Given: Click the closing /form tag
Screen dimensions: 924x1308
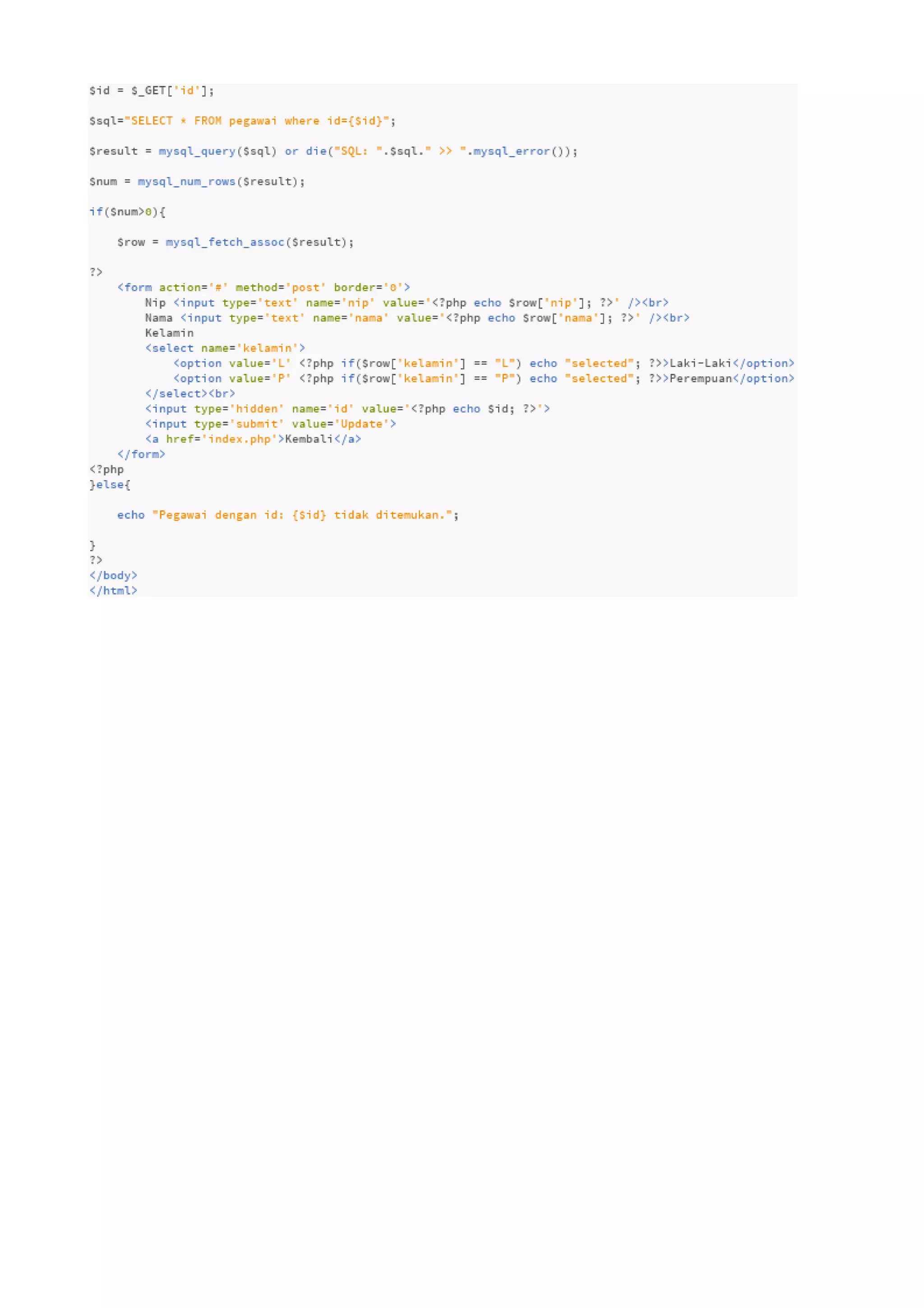Looking at the screenshot, I should pos(141,454).
